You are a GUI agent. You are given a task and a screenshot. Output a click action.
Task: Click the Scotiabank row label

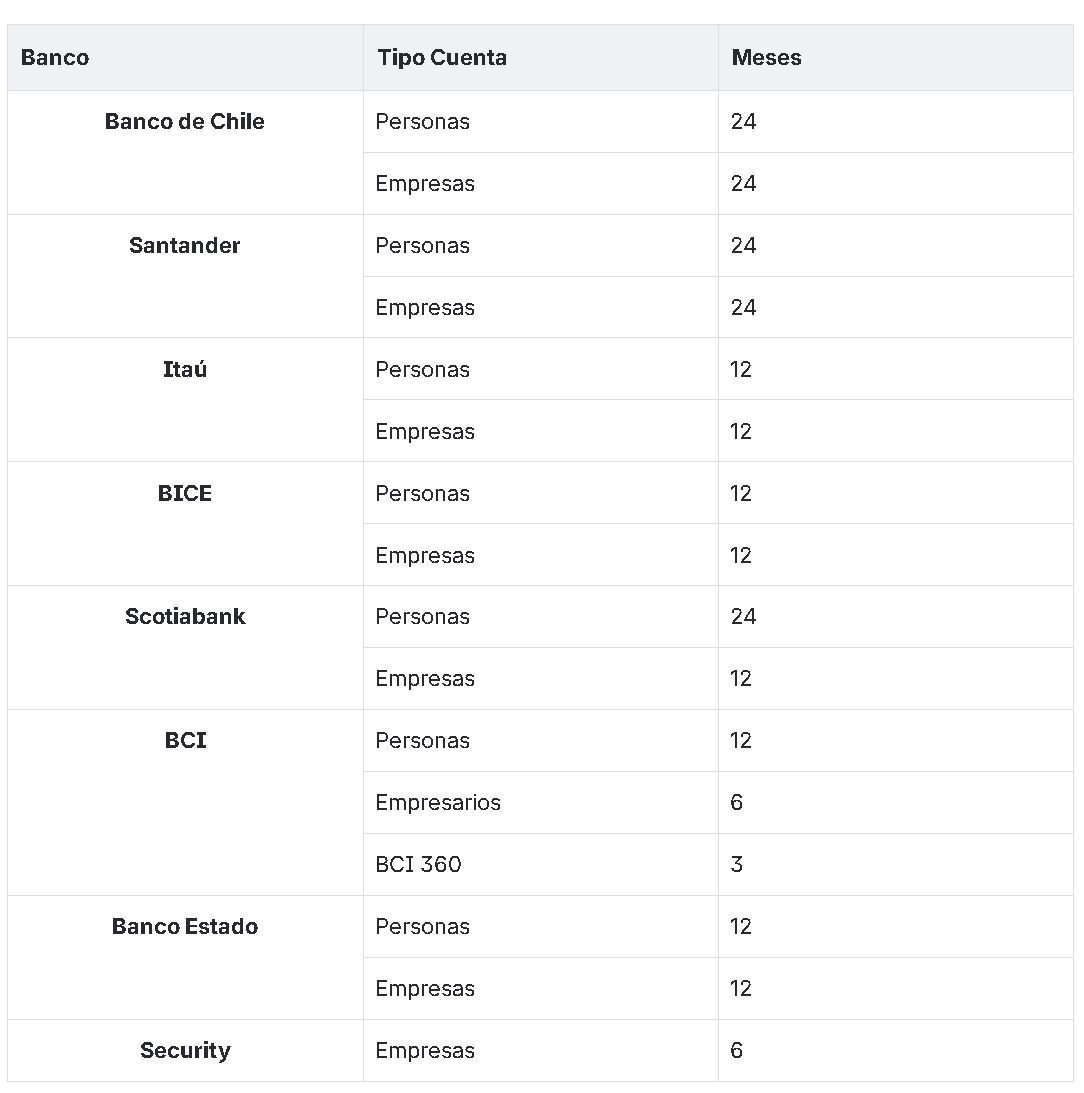click(185, 617)
